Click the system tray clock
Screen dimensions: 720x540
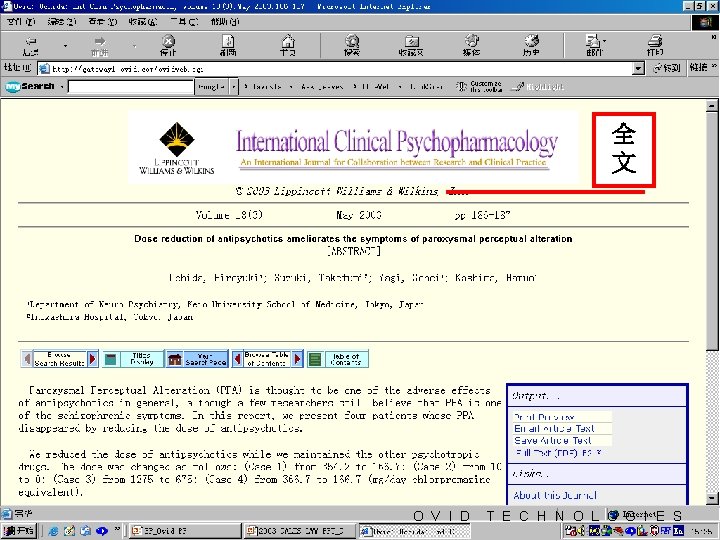(x=701, y=531)
